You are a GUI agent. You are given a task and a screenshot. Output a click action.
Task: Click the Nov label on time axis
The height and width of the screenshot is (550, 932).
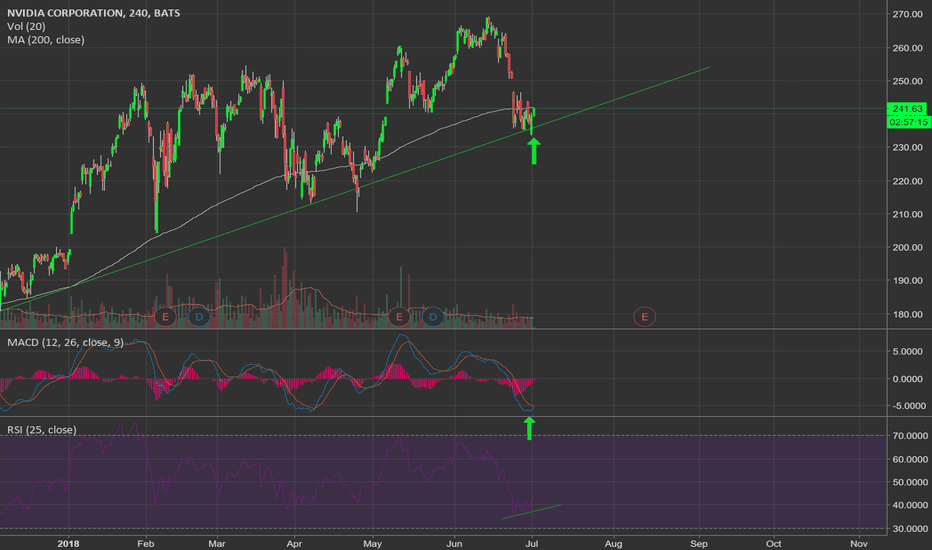click(x=859, y=543)
